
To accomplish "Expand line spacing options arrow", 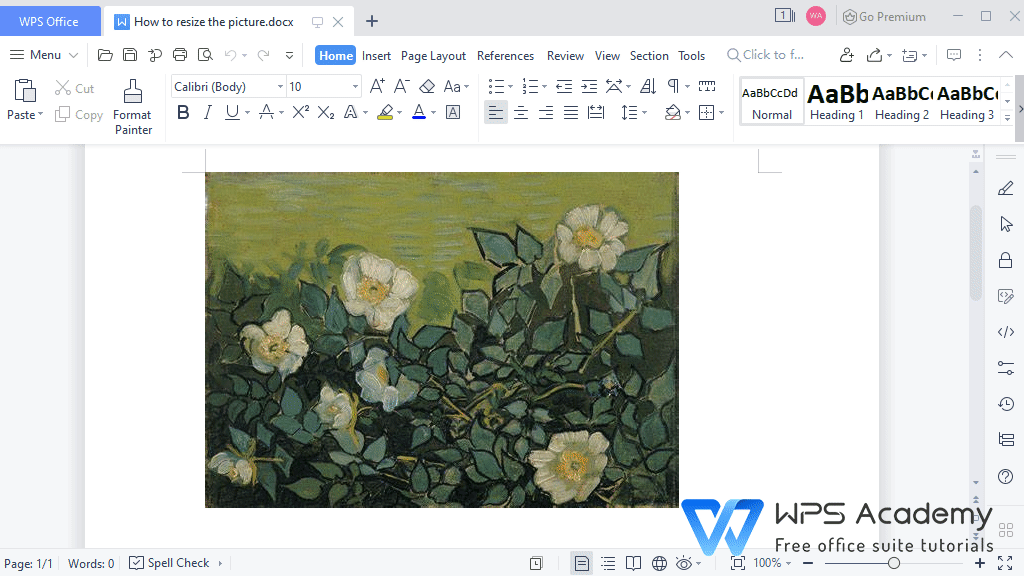I will 644,113.
